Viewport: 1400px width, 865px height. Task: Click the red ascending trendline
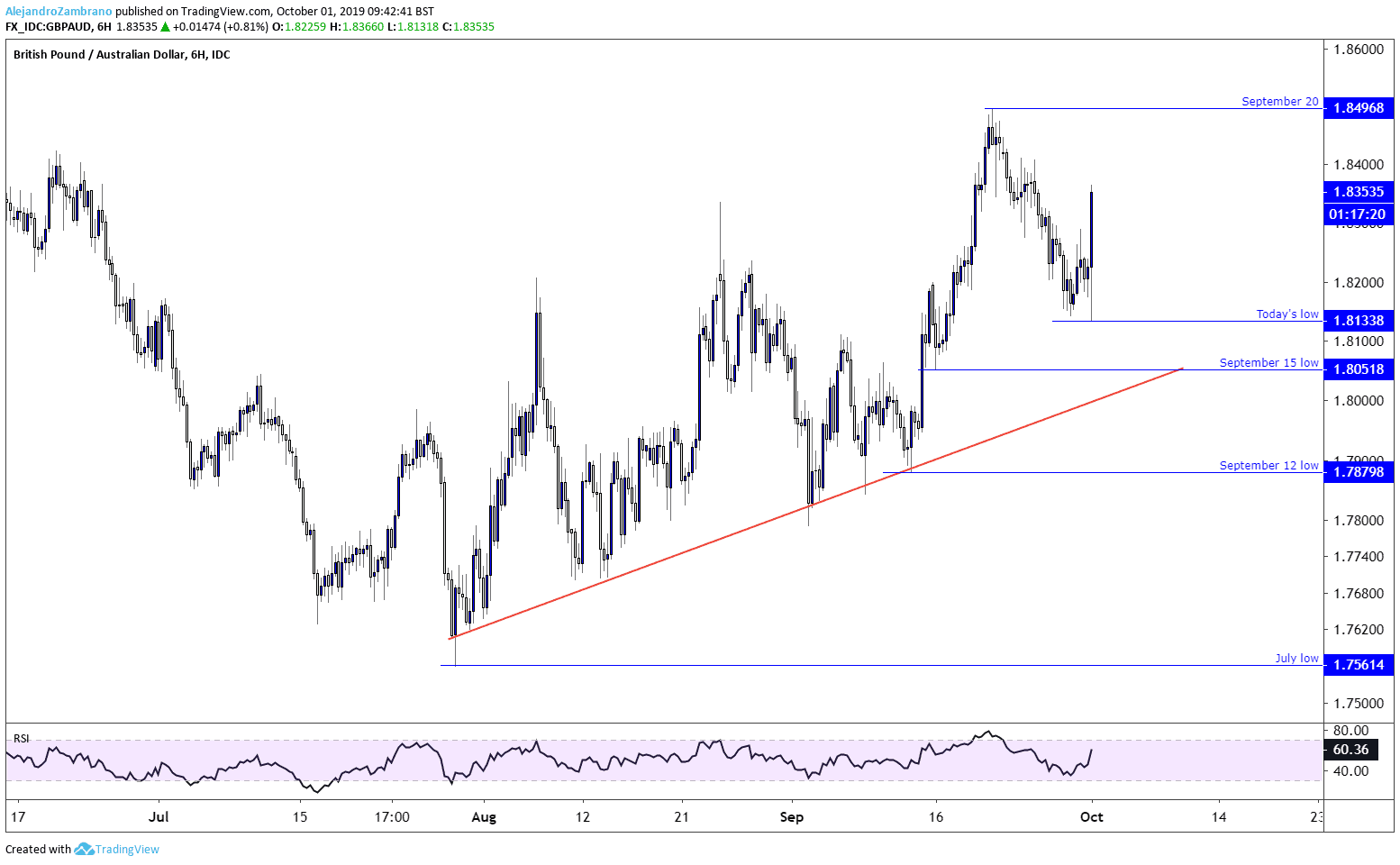[x=815, y=504]
